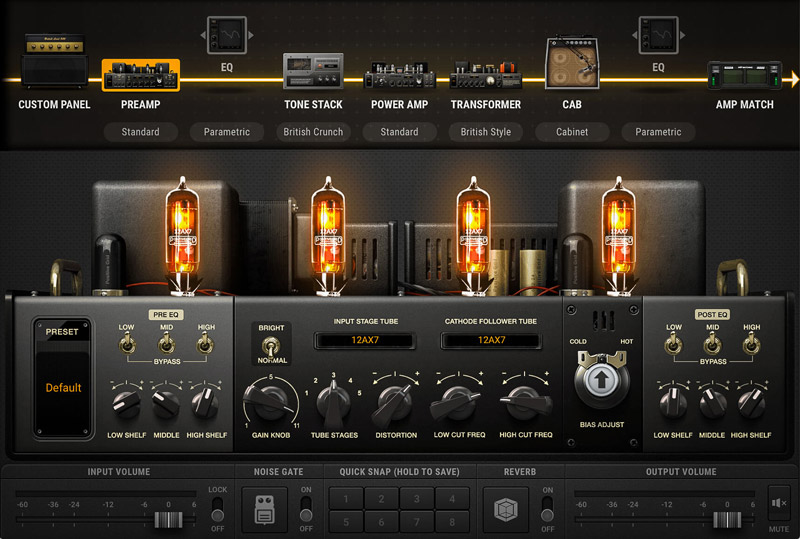Select the Tone Stack module icon
This screenshot has height=539, width=800.
313,73
